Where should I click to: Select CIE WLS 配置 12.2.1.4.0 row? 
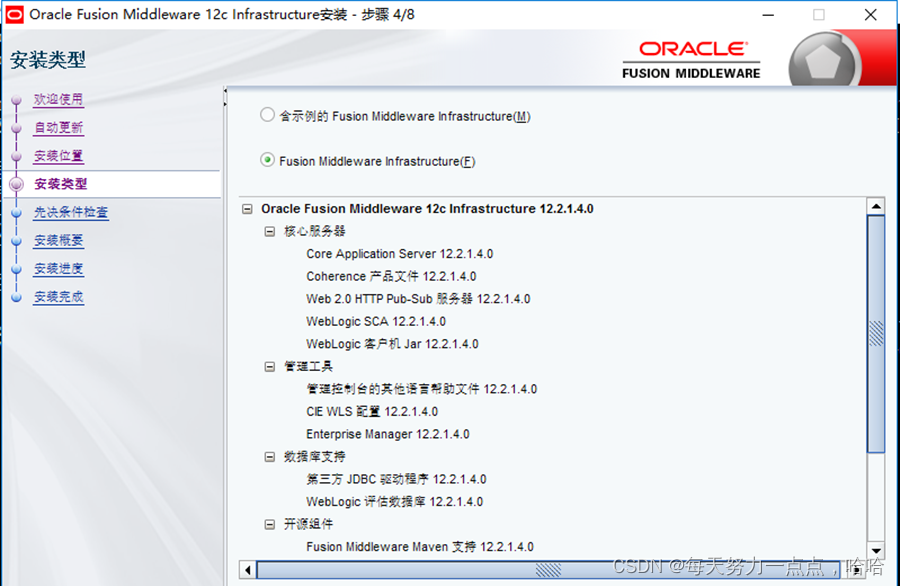pos(372,412)
